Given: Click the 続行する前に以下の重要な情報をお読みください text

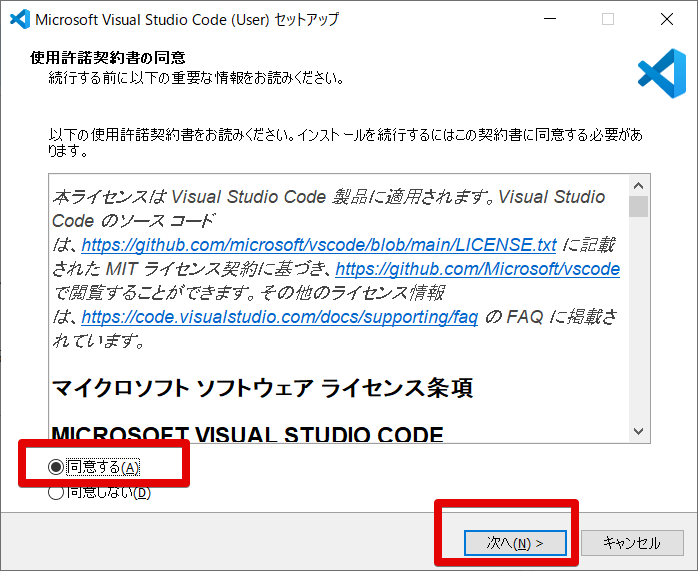Looking at the screenshot, I should 196,78.
